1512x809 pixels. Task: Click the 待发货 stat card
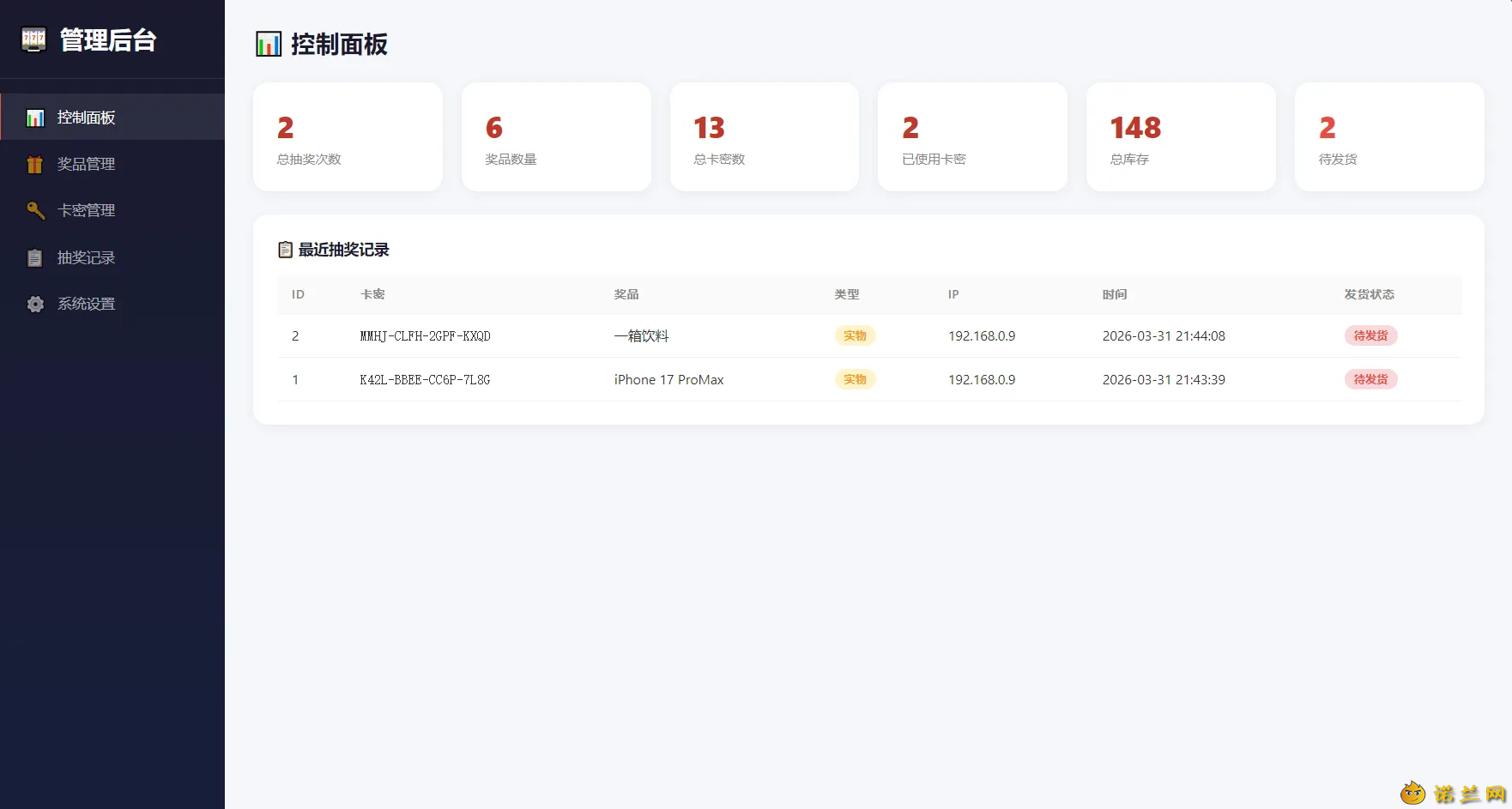[1389, 136]
